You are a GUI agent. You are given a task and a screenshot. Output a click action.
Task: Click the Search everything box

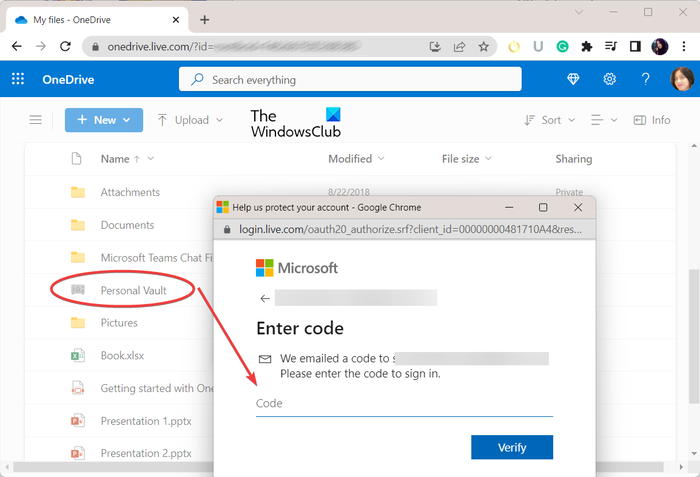point(350,79)
